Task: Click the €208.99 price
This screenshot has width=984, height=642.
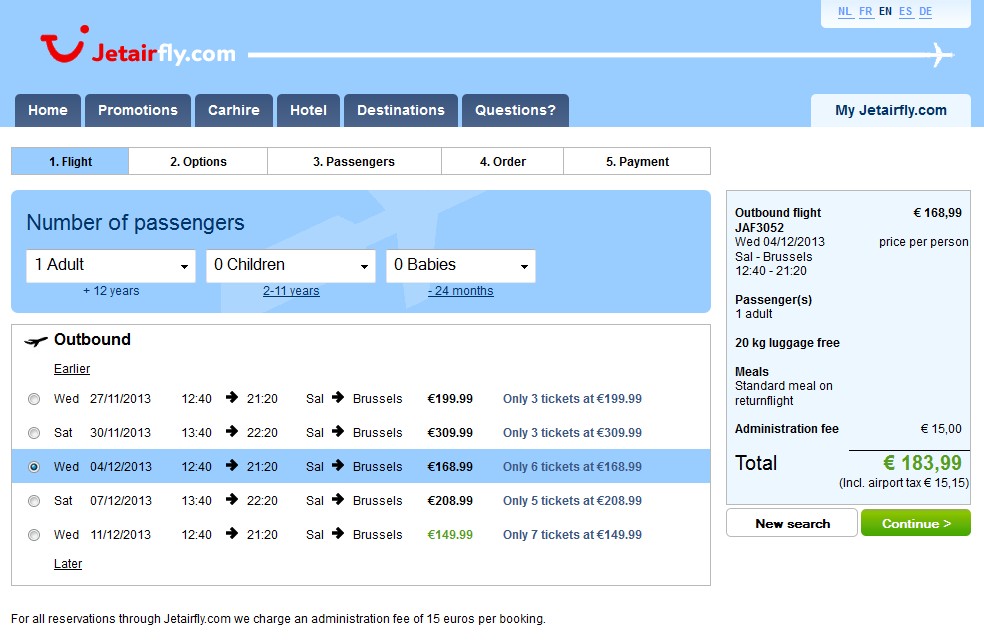Action: pos(450,500)
